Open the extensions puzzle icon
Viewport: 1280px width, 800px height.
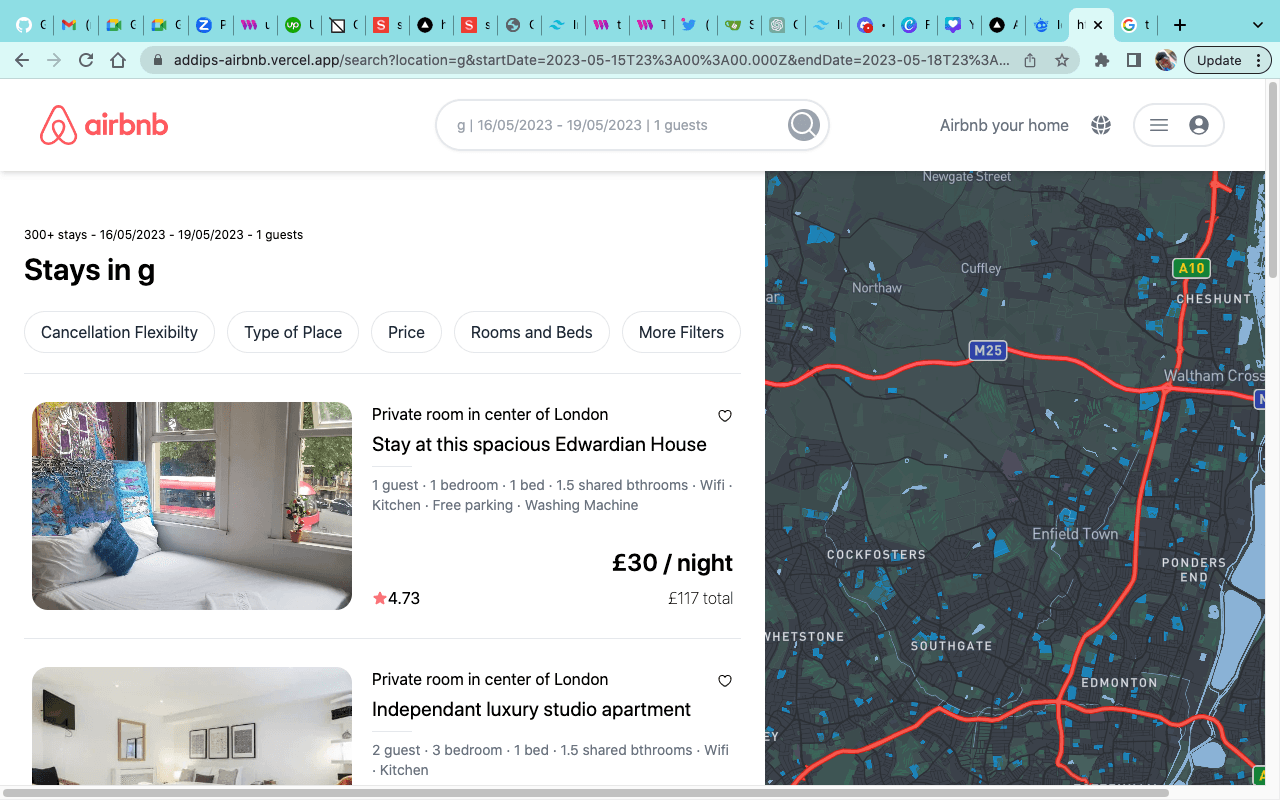pyautogui.click(x=1102, y=60)
